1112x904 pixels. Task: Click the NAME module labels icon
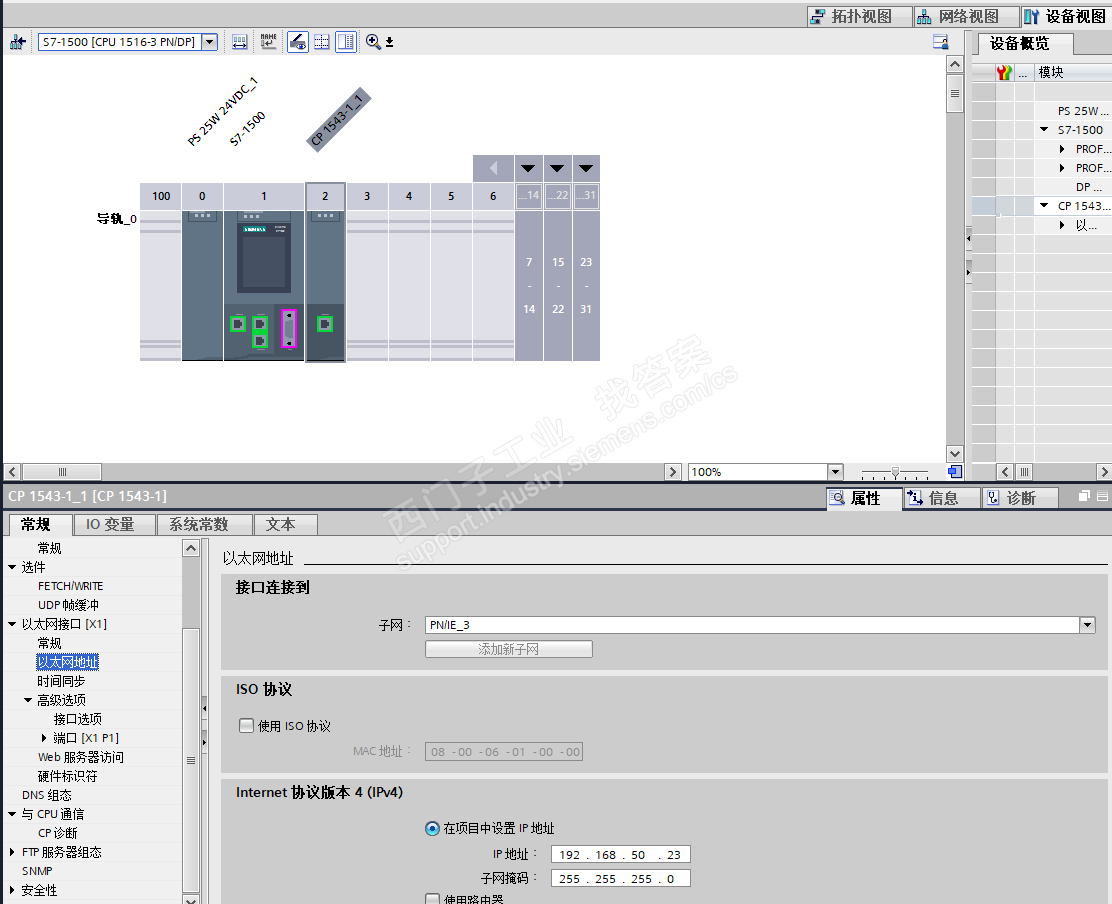[x=269, y=42]
